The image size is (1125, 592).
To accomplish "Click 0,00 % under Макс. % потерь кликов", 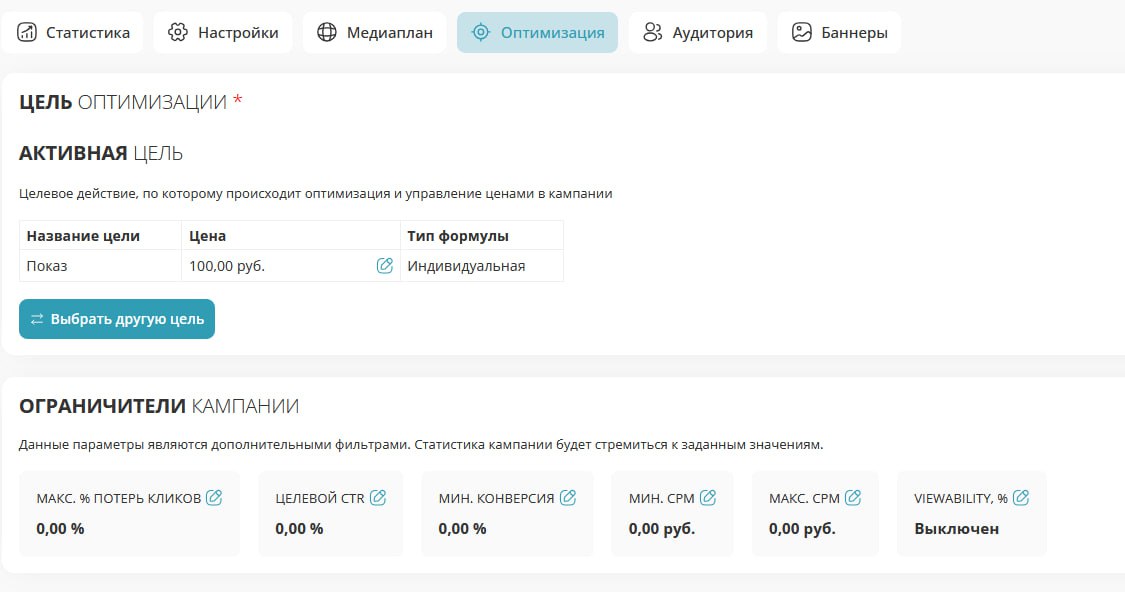I will tap(60, 529).
